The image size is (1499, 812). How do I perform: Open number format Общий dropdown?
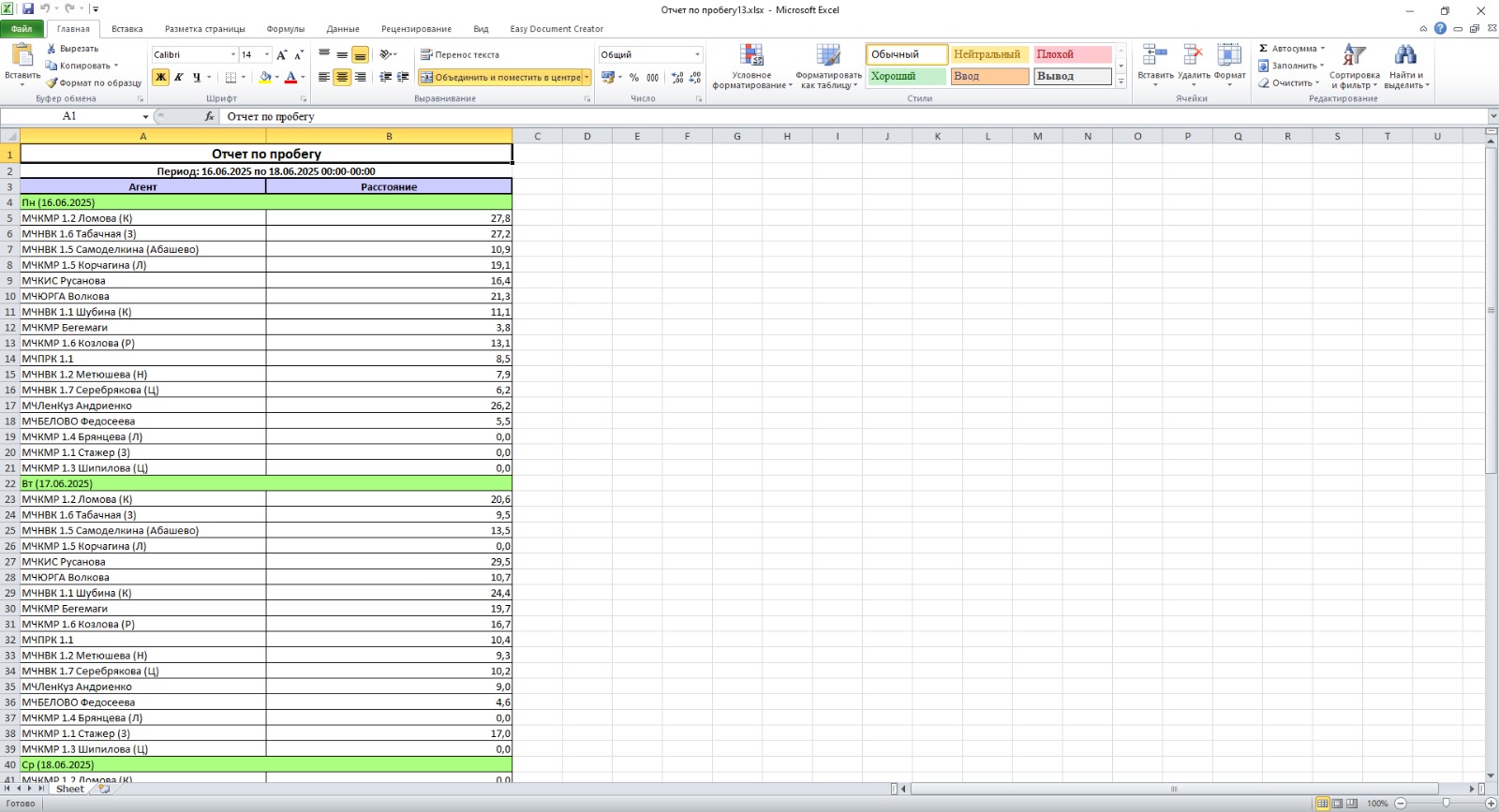pyautogui.click(x=697, y=54)
